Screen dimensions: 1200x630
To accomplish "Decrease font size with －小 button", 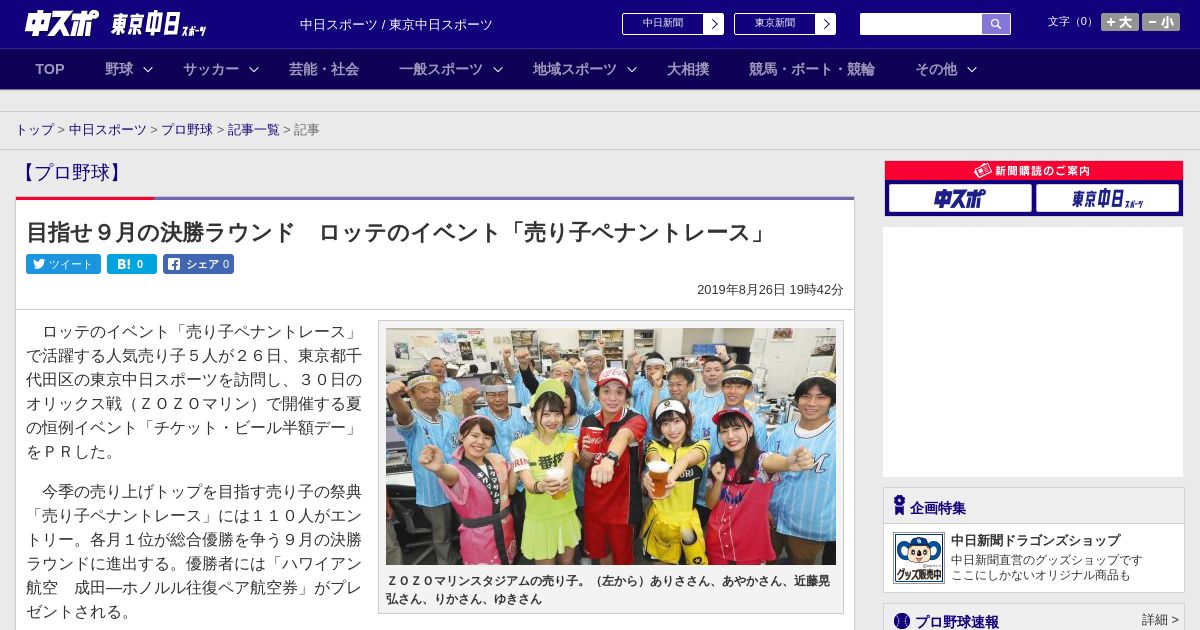I will (x=1161, y=22).
